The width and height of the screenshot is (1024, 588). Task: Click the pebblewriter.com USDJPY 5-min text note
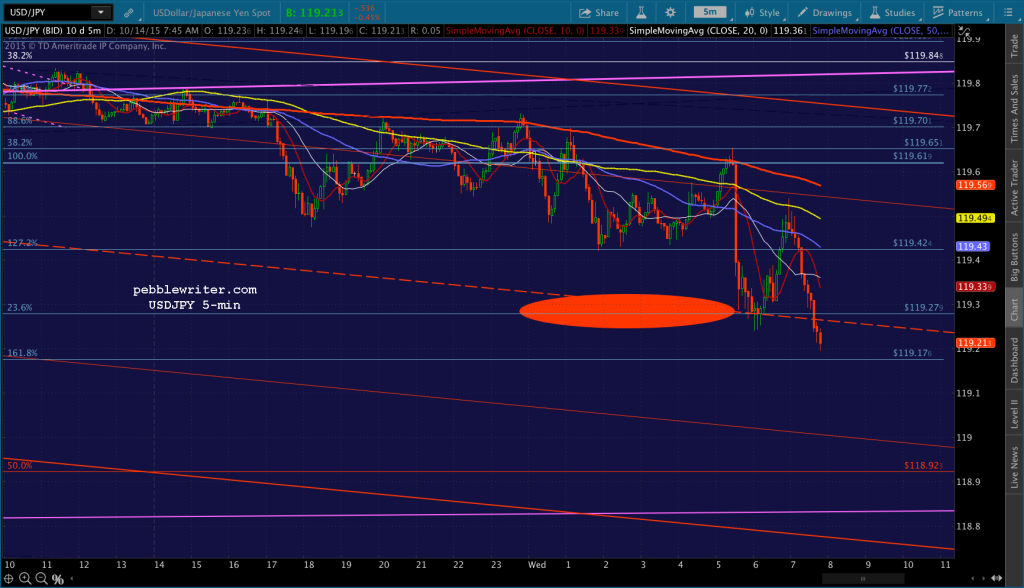pos(195,297)
